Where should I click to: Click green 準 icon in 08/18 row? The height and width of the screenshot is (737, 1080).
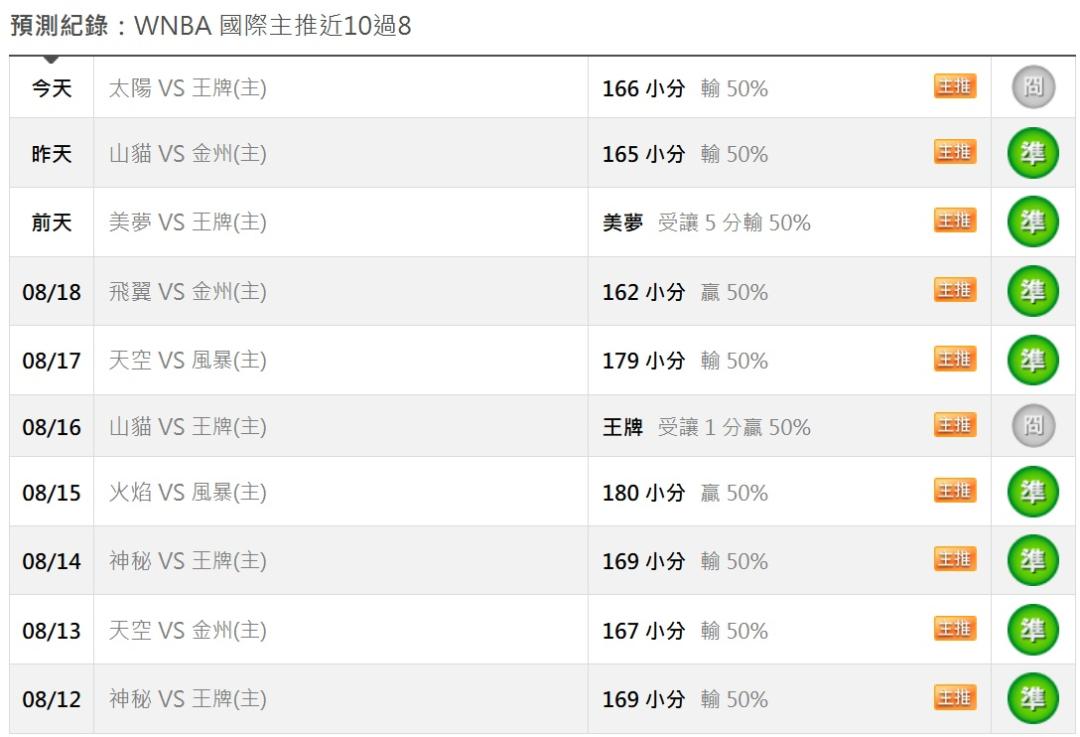pos(1032,291)
